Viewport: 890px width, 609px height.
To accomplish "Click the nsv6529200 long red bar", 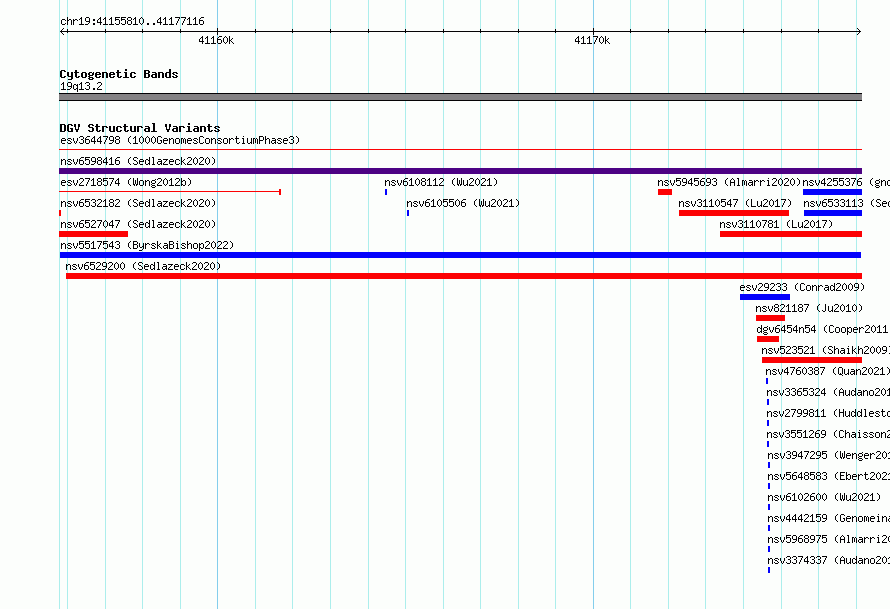I will coord(464,276).
